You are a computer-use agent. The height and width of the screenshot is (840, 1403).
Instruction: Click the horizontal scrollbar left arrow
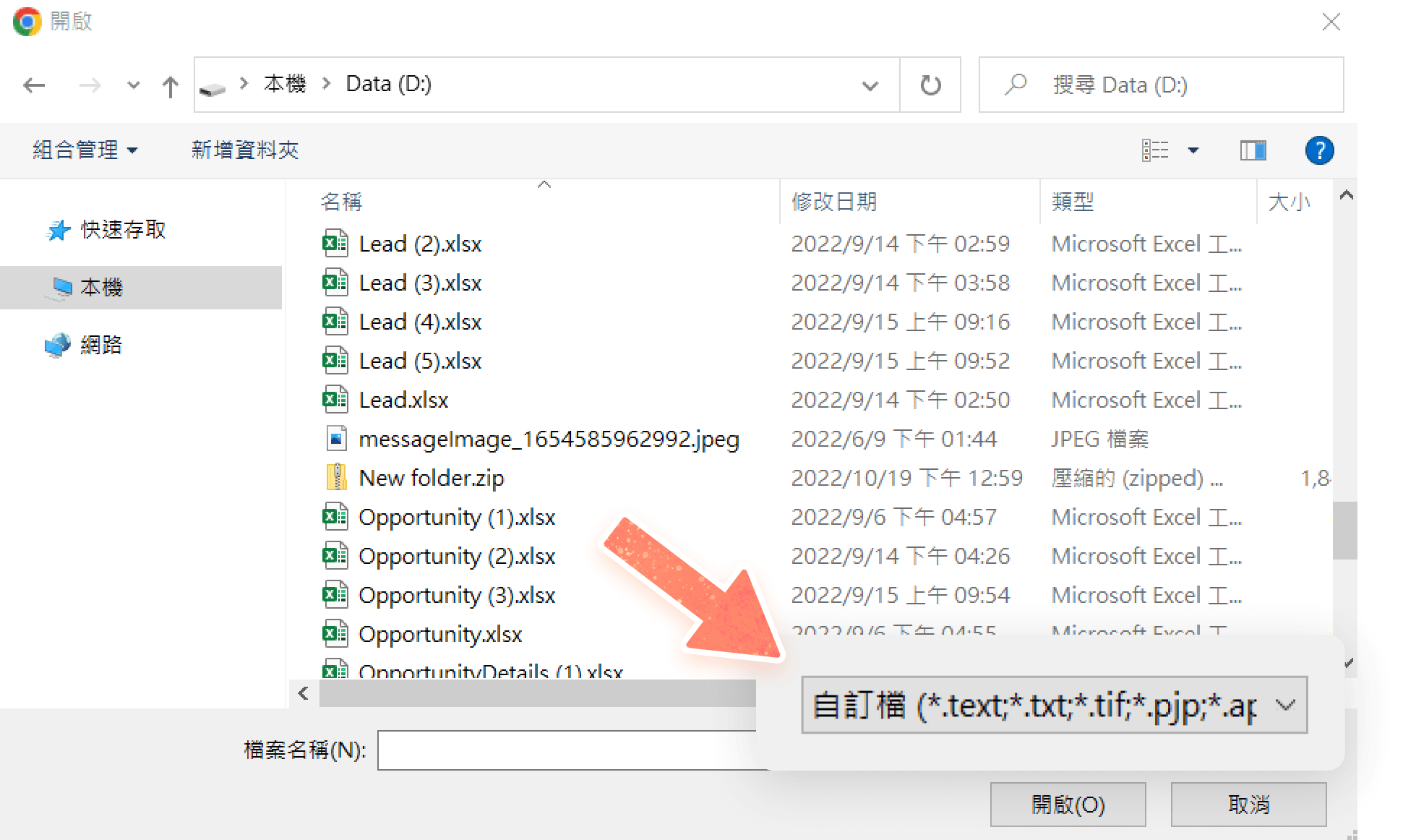(x=304, y=694)
